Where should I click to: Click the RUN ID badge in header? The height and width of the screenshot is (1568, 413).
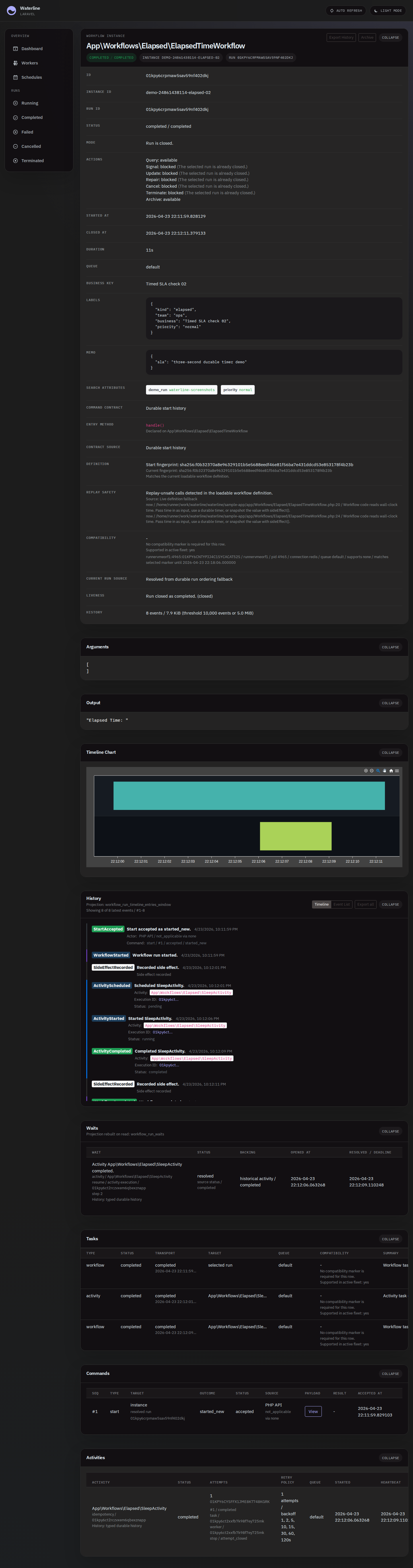pyautogui.click(x=261, y=58)
